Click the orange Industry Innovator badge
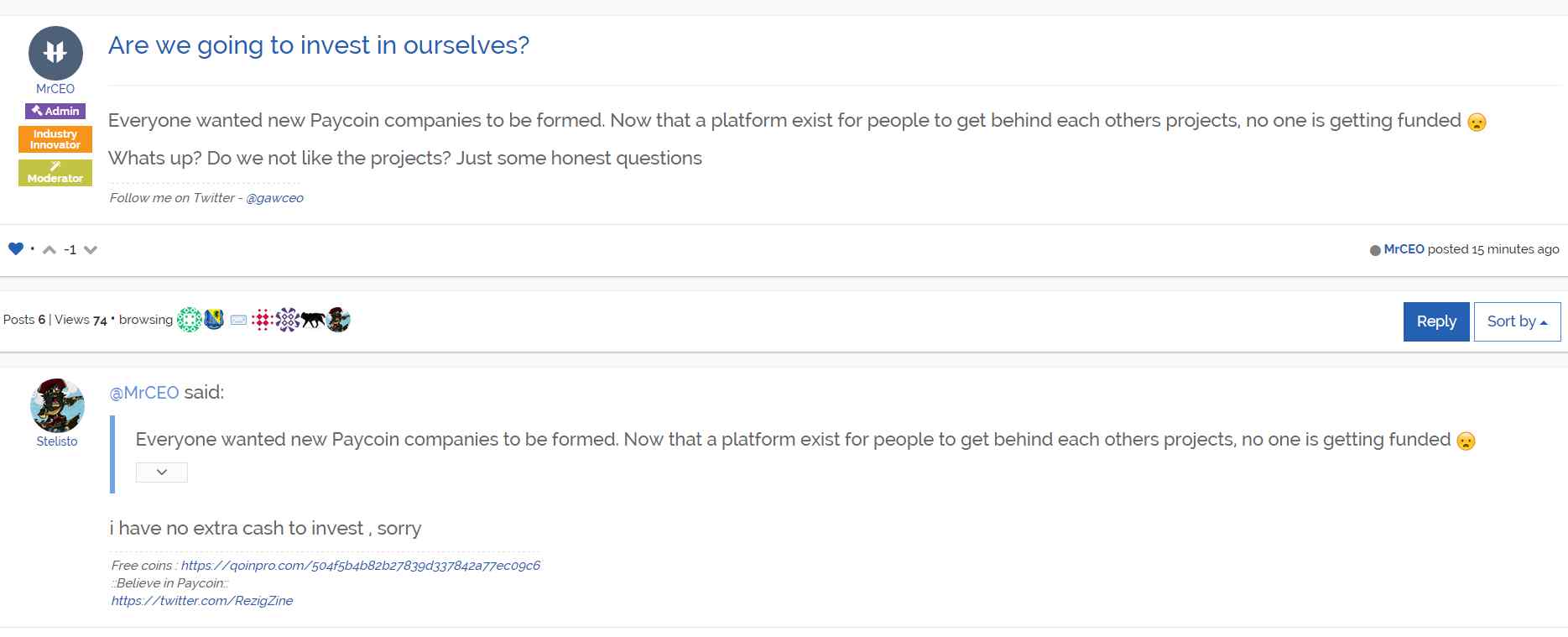 click(x=55, y=139)
